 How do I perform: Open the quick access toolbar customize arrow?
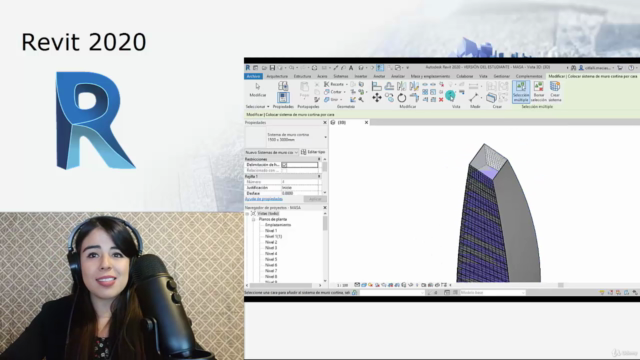[x=407, y=68]
